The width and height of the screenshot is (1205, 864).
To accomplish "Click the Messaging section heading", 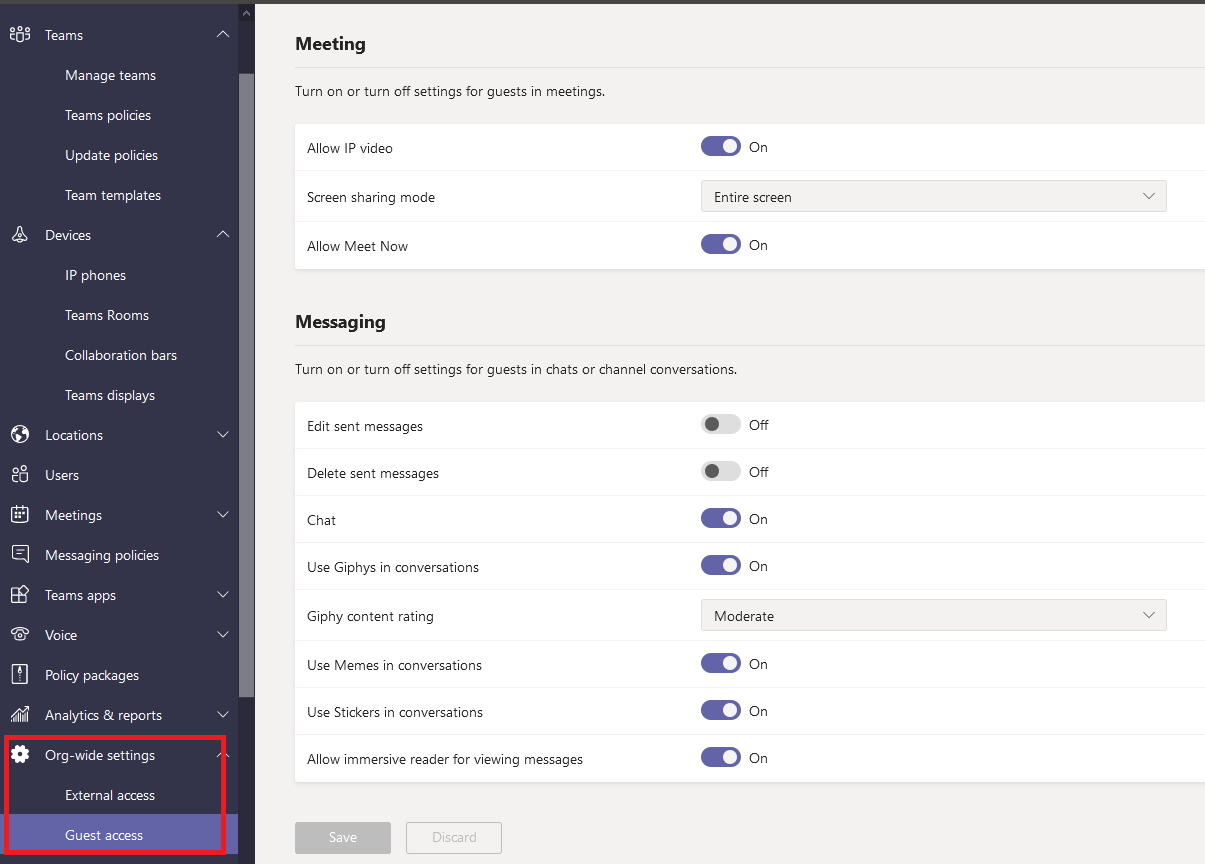I will (x=341, y=322).
